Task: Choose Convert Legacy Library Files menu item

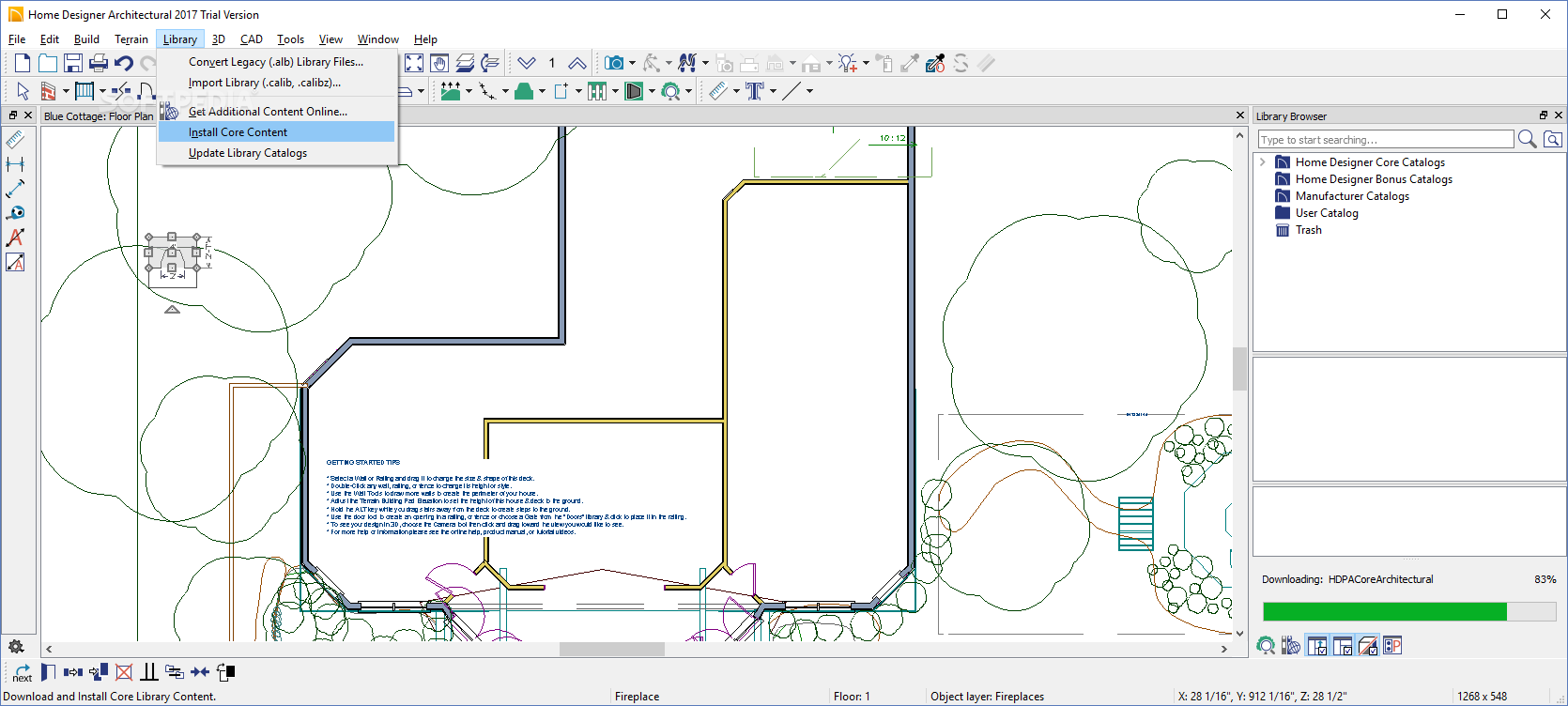Action: [276, 62]
